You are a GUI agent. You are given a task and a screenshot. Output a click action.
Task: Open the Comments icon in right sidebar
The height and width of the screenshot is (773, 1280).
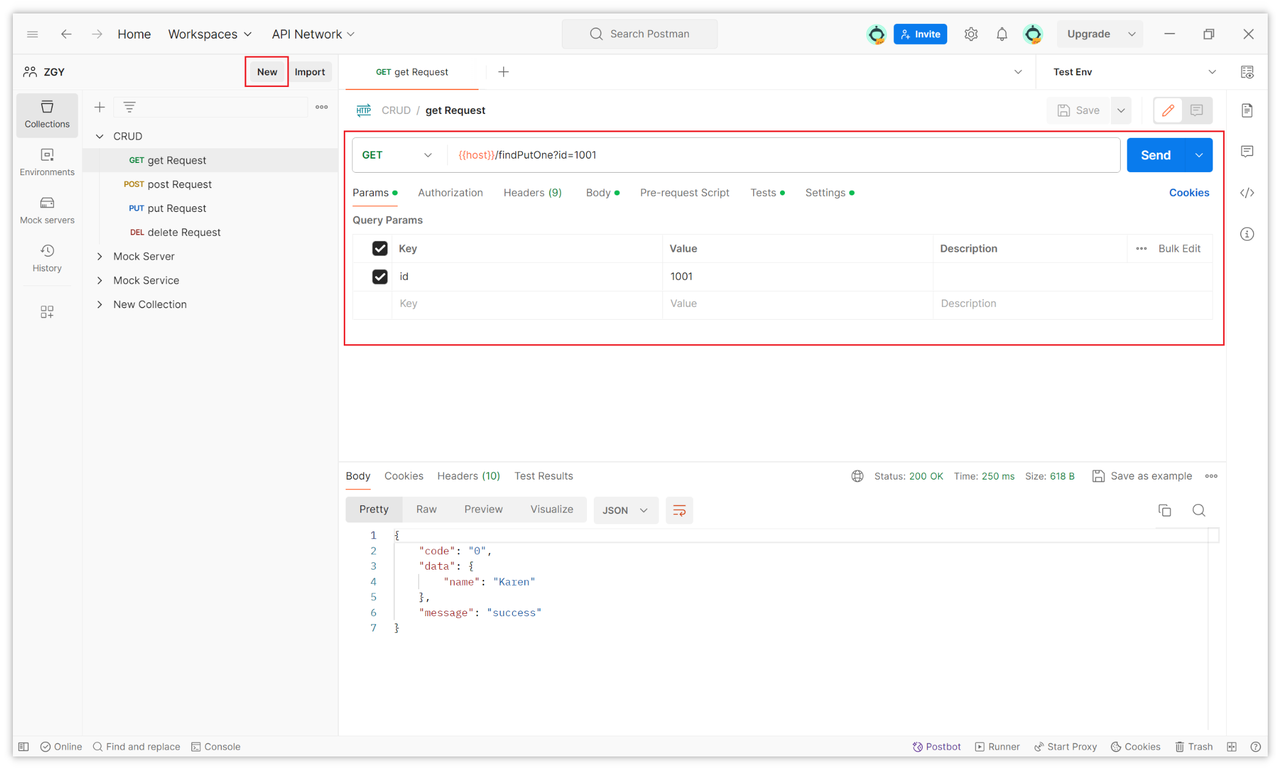(1247, 152)
